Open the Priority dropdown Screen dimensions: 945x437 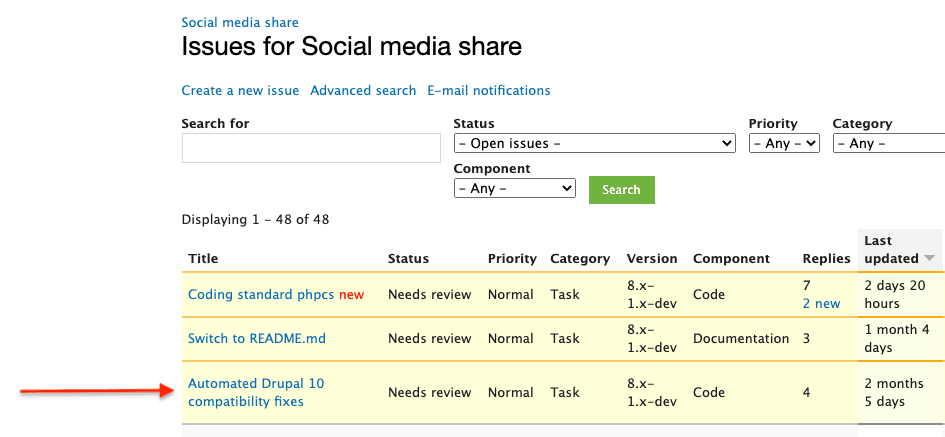pos(784,143)
